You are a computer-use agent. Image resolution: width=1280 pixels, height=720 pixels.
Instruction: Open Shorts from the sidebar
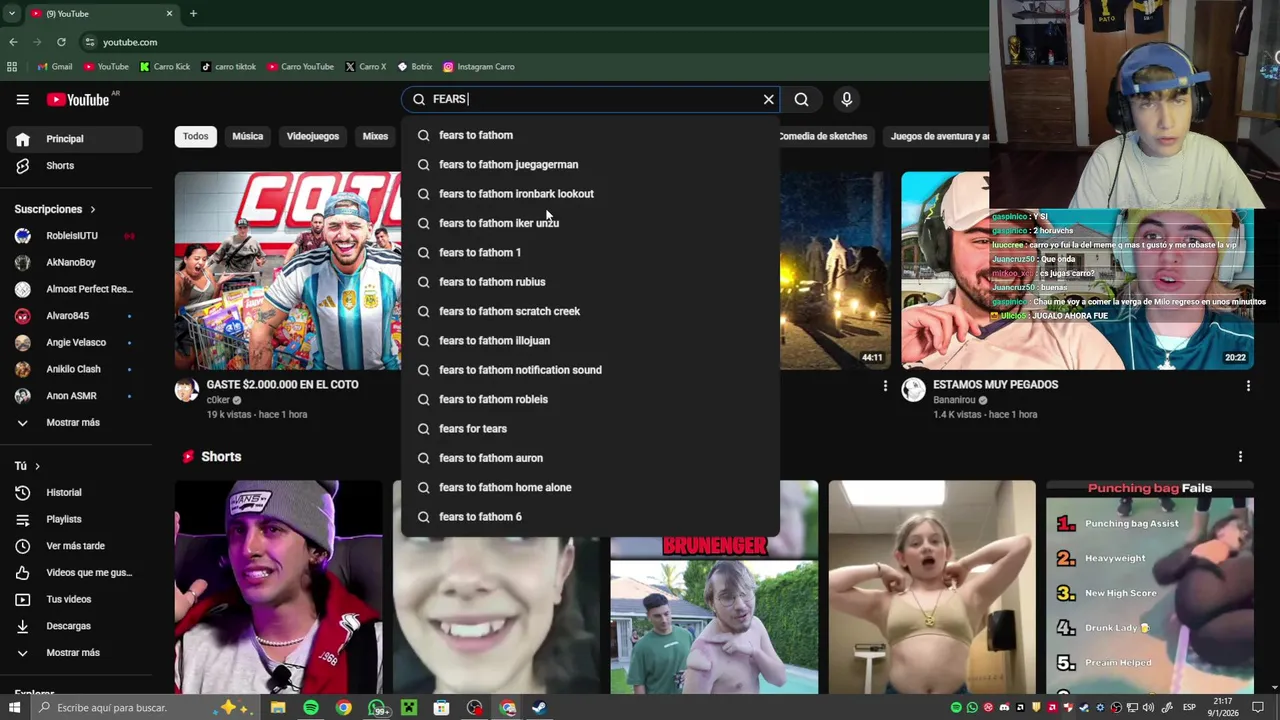[x=75, y=166]
